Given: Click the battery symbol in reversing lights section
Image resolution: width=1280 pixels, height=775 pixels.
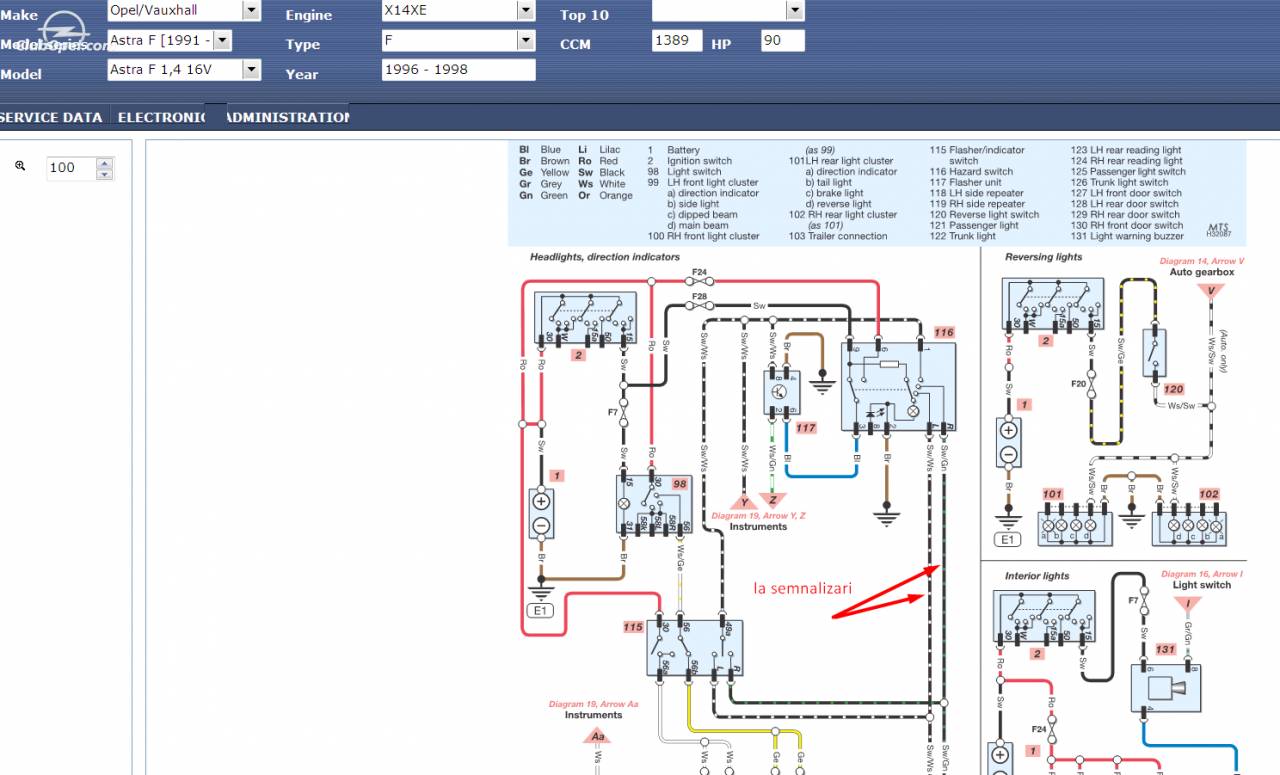Looking at the screenshot, I should tap(1009, 444).
